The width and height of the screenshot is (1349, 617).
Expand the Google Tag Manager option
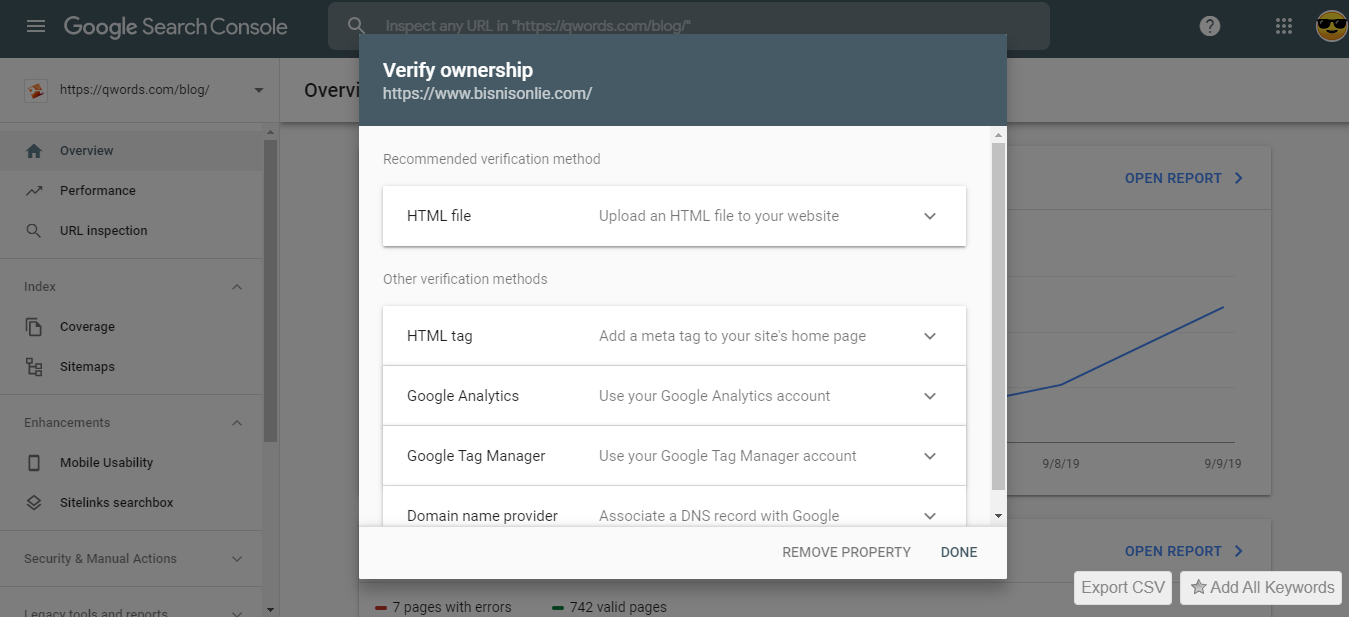930,456
